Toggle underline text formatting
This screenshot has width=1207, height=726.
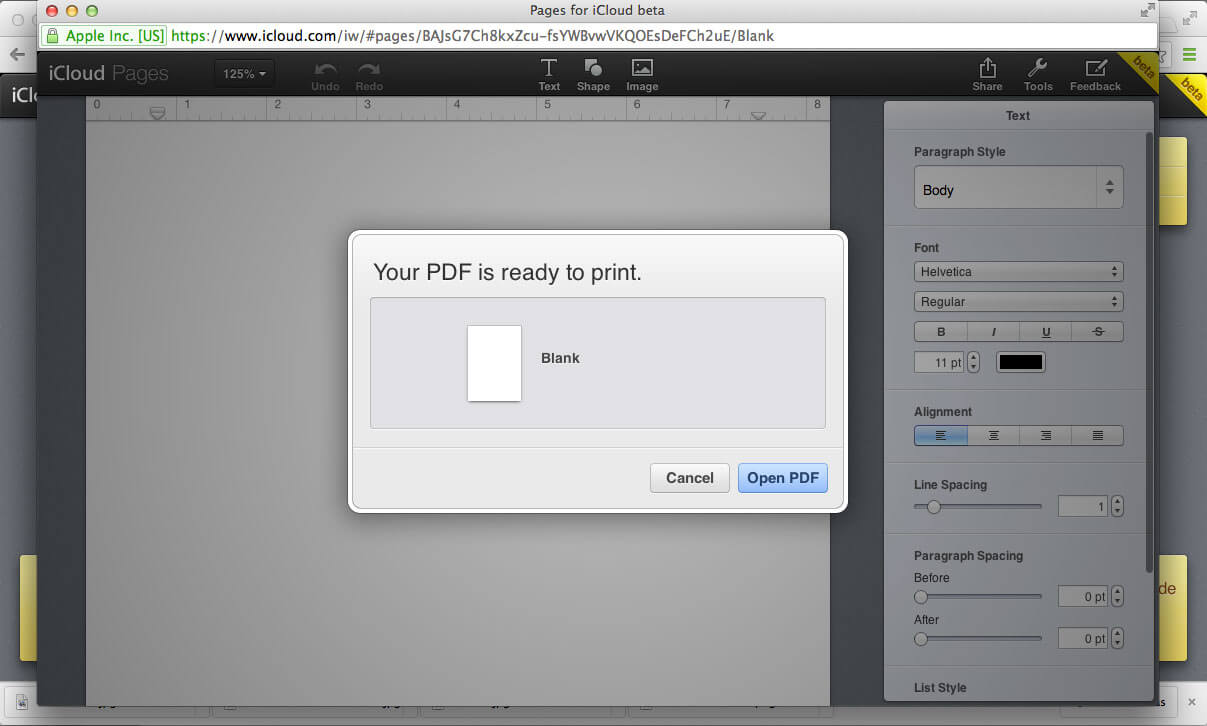tap(1045, 332)
